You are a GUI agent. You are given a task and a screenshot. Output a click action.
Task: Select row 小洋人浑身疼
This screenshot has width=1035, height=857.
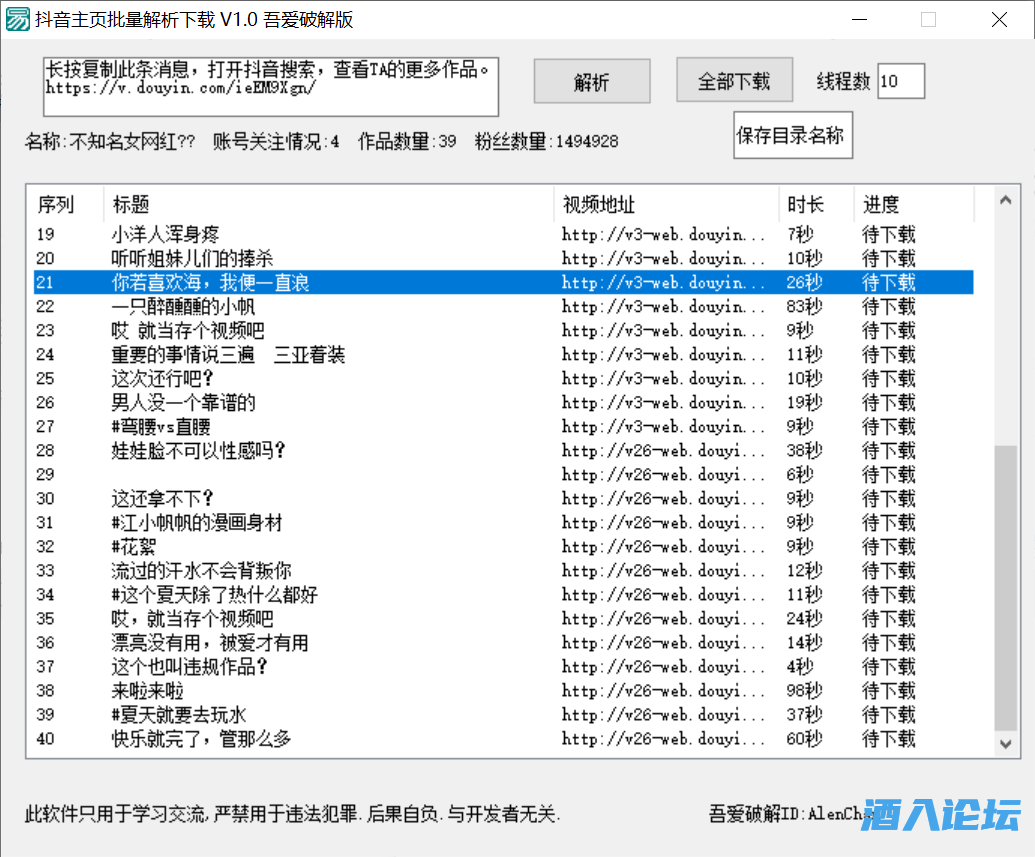504,234
